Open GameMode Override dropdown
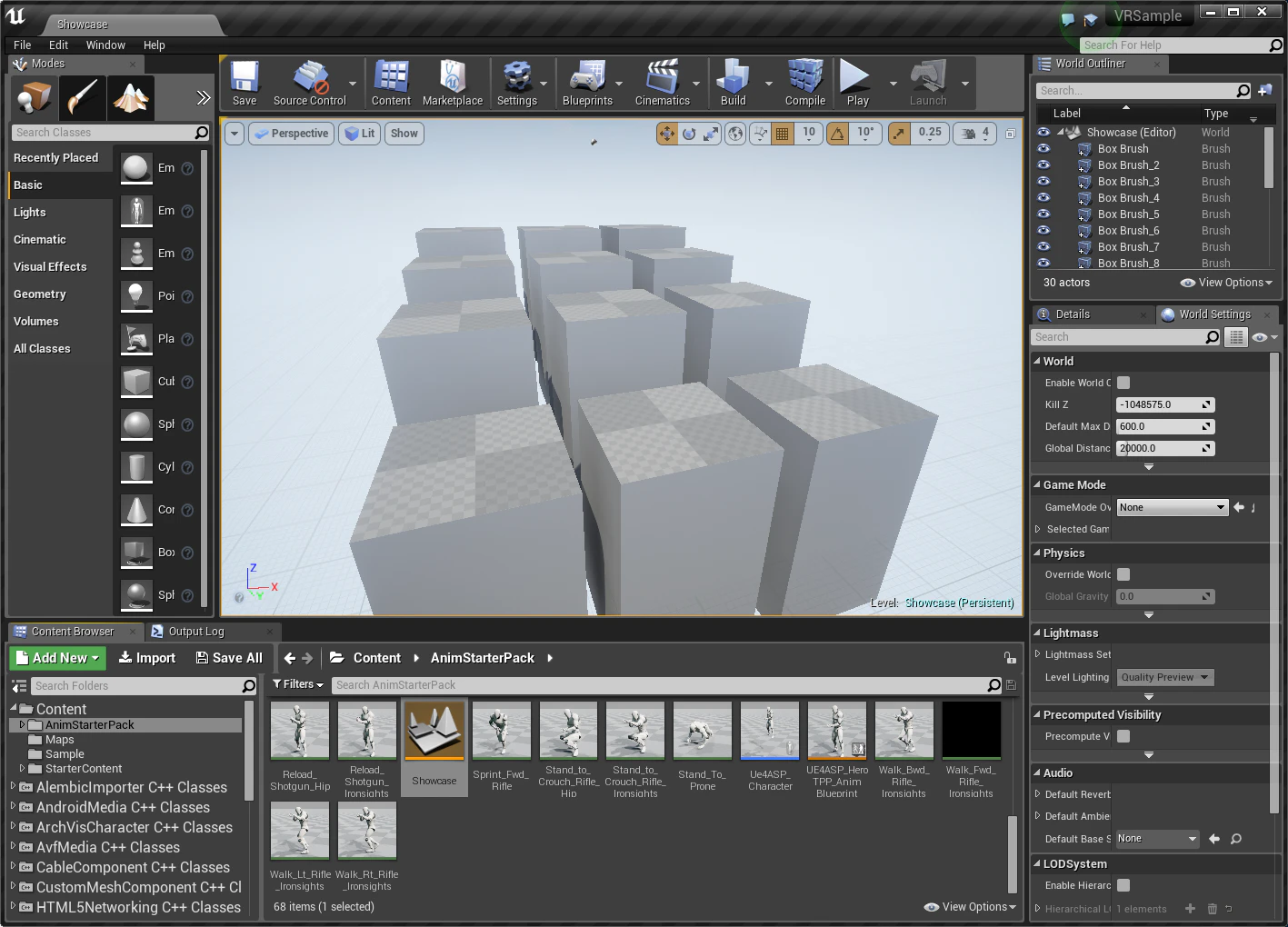Image resolution: width=1288 pixels, height=927 pixels. (x=1172, y=507)
